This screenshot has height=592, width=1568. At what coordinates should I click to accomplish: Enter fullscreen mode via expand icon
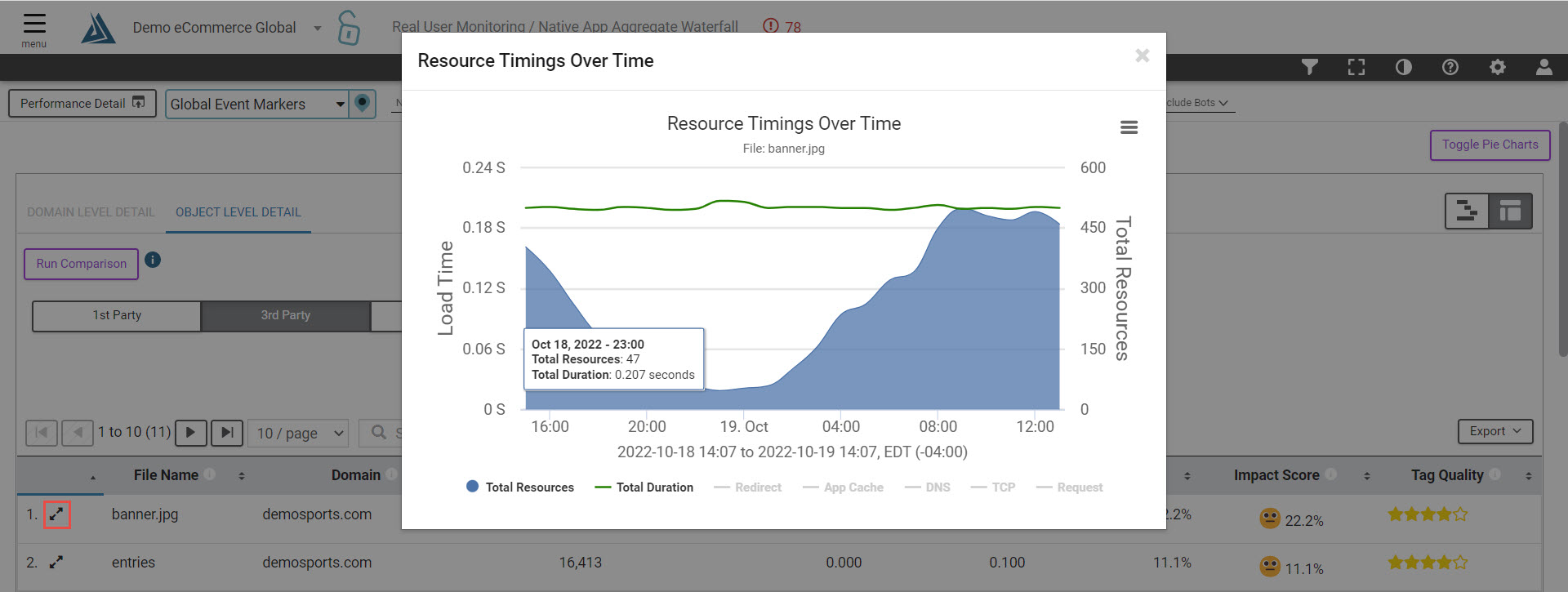click(x=1356, y=68)
